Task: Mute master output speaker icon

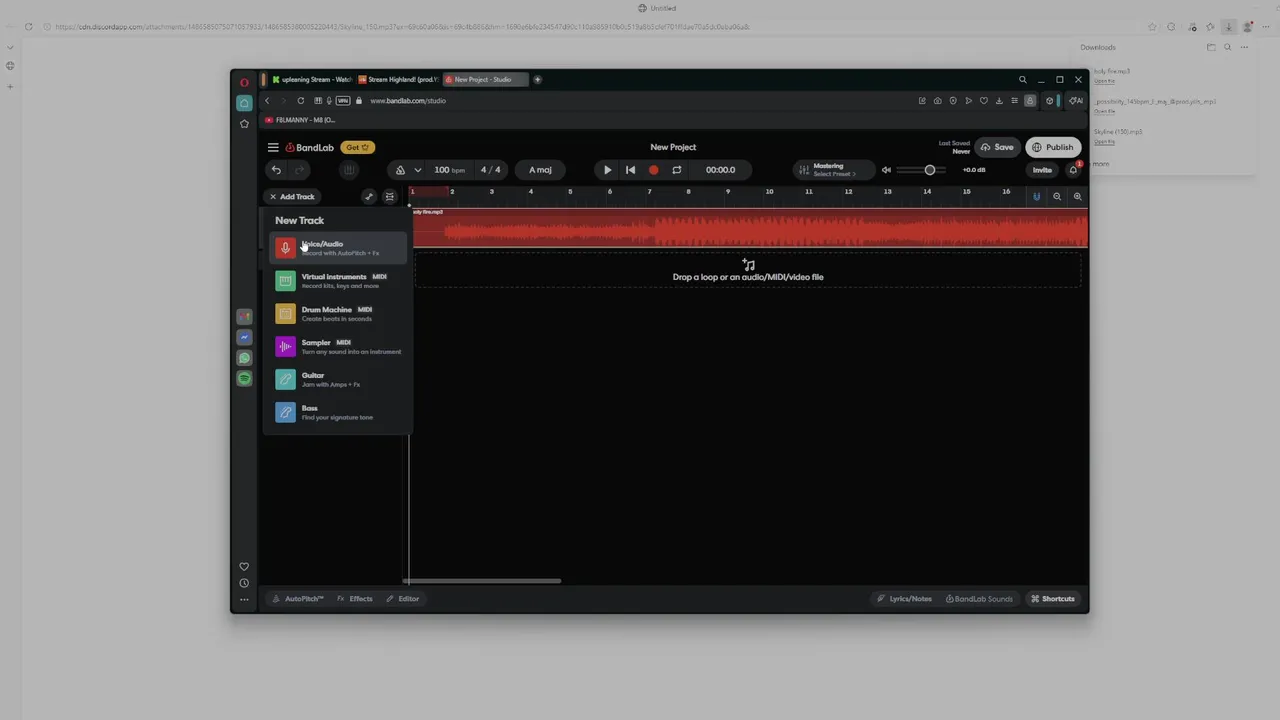Action: pyautogui.click(x=886, y=170)
